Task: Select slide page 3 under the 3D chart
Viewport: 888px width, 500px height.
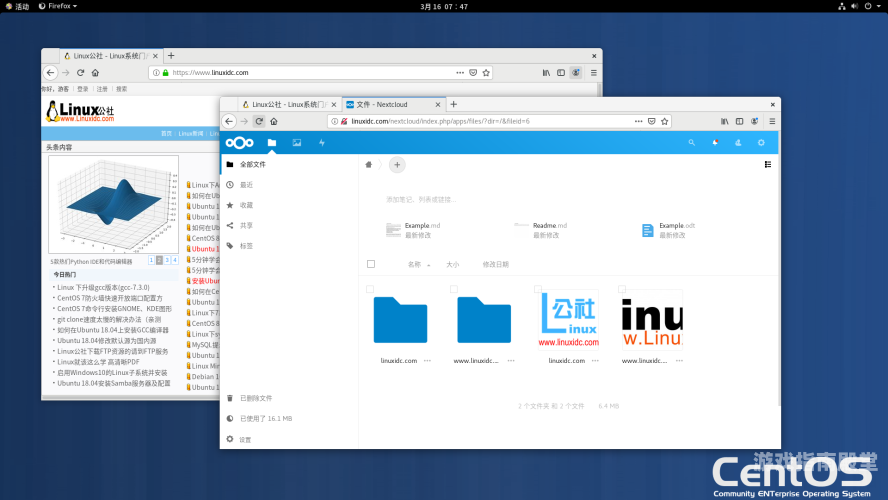Action: pos(167,260)
